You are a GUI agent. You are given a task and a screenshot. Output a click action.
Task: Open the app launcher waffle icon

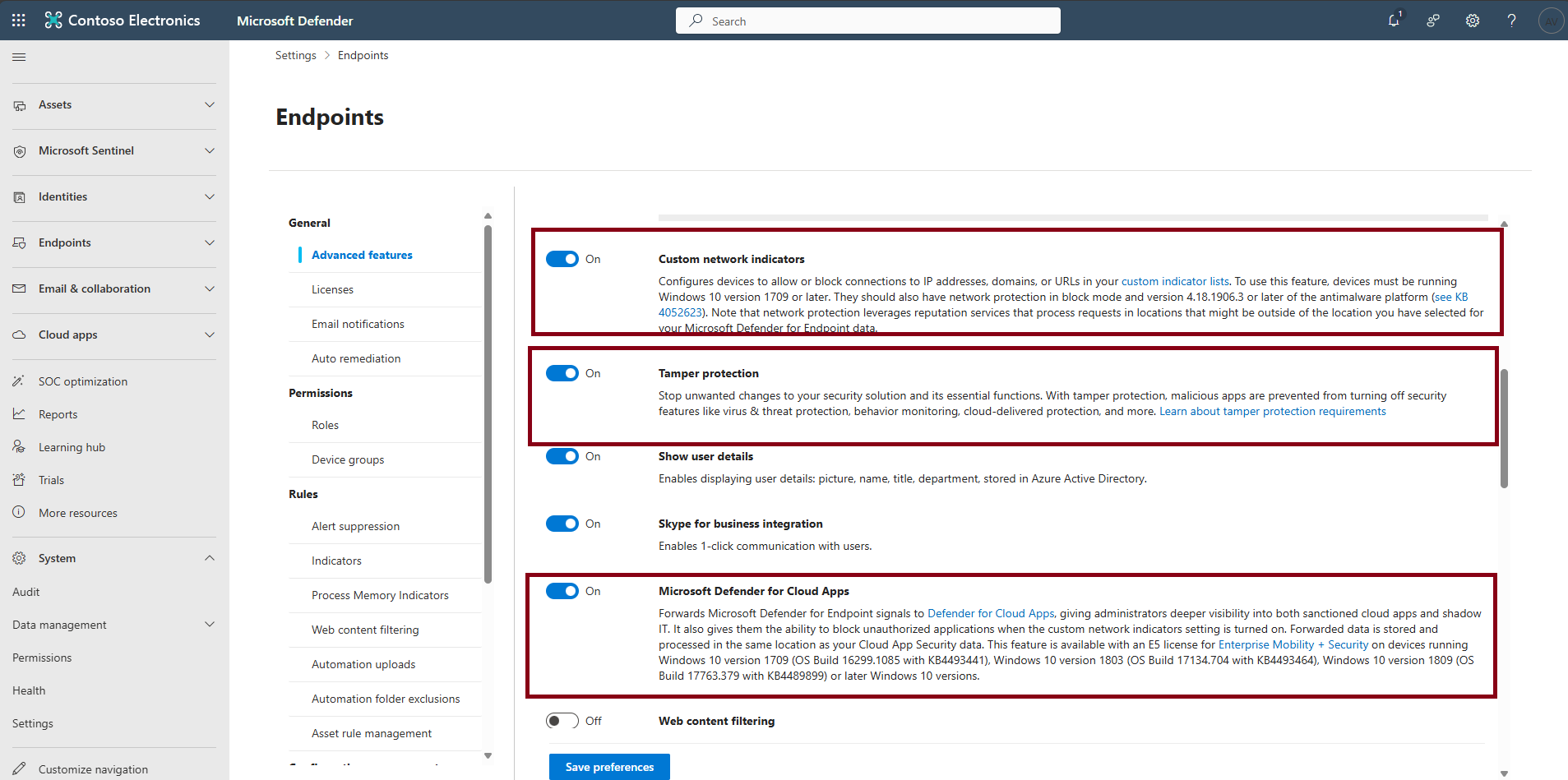[19, 21]
